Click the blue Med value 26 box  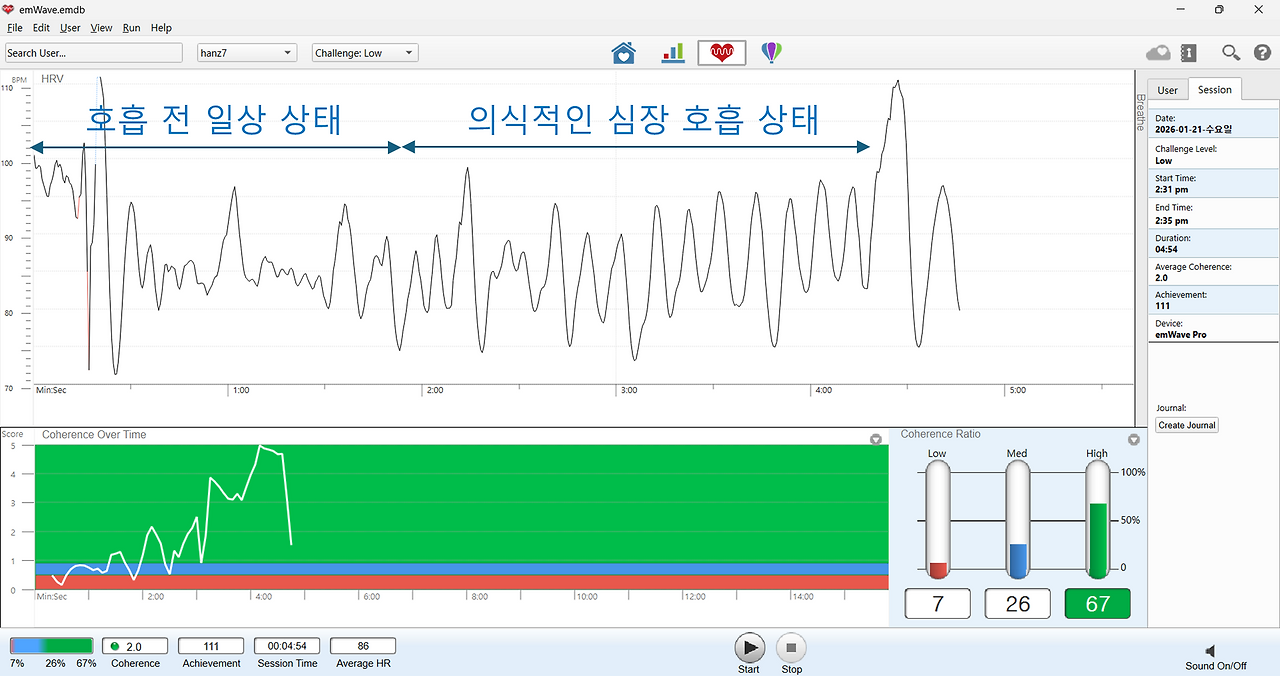tap(1017, 604)
